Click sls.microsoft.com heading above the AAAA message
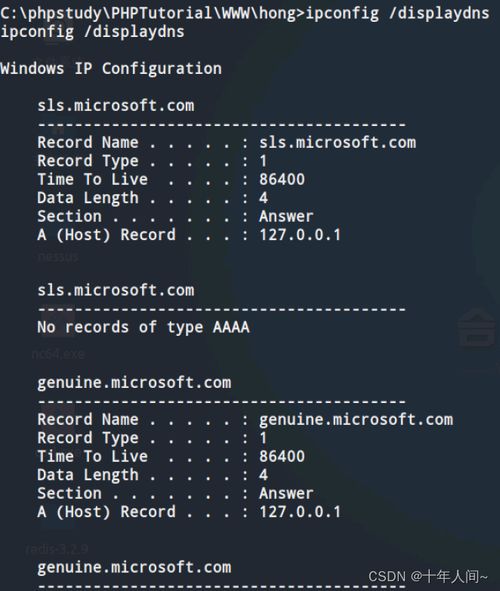Image resolution: width=500 pixels, height=591 pixels. point(116,290)
